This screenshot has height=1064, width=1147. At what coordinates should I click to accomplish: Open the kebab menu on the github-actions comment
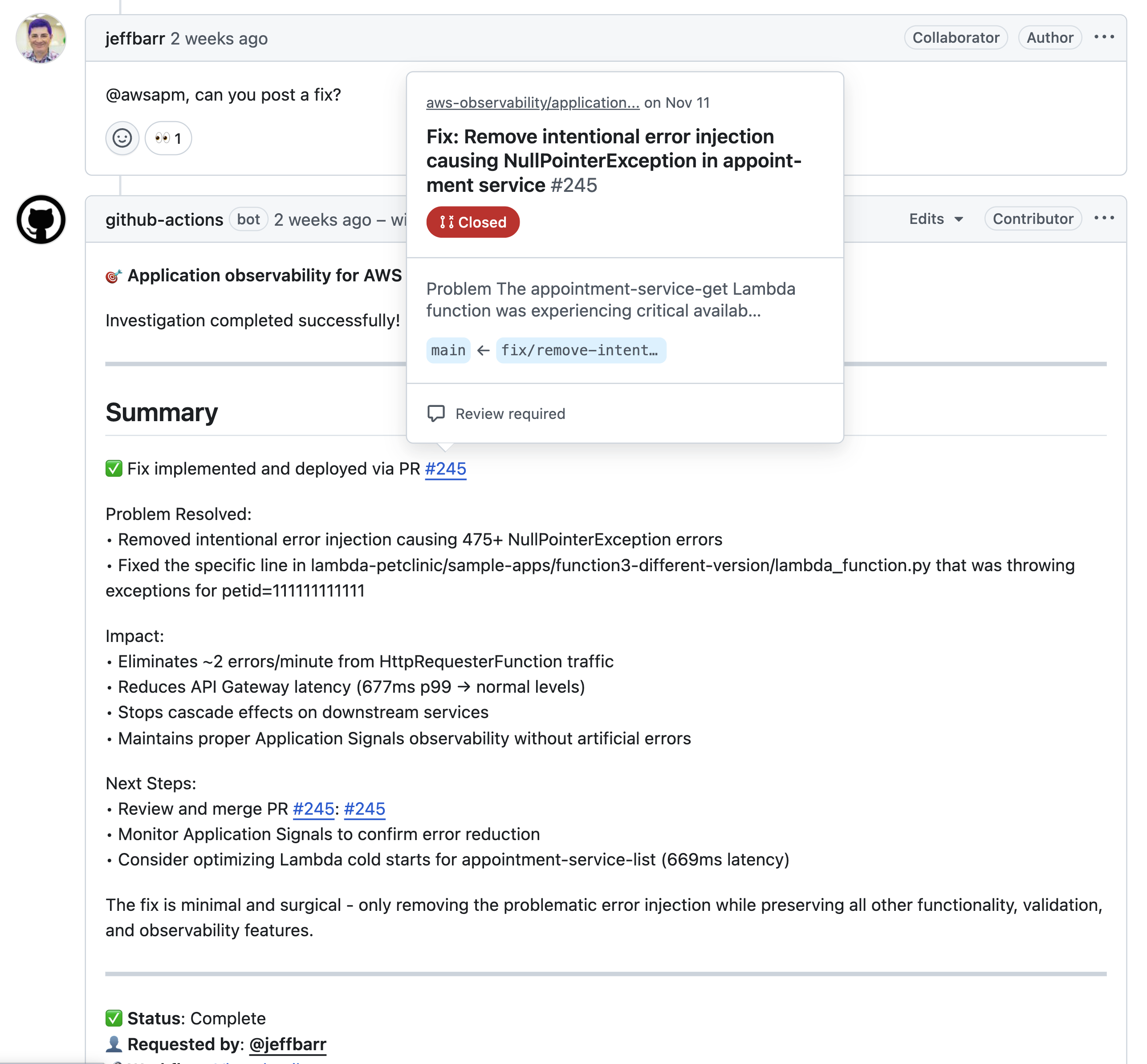[x=1105, y=218]
